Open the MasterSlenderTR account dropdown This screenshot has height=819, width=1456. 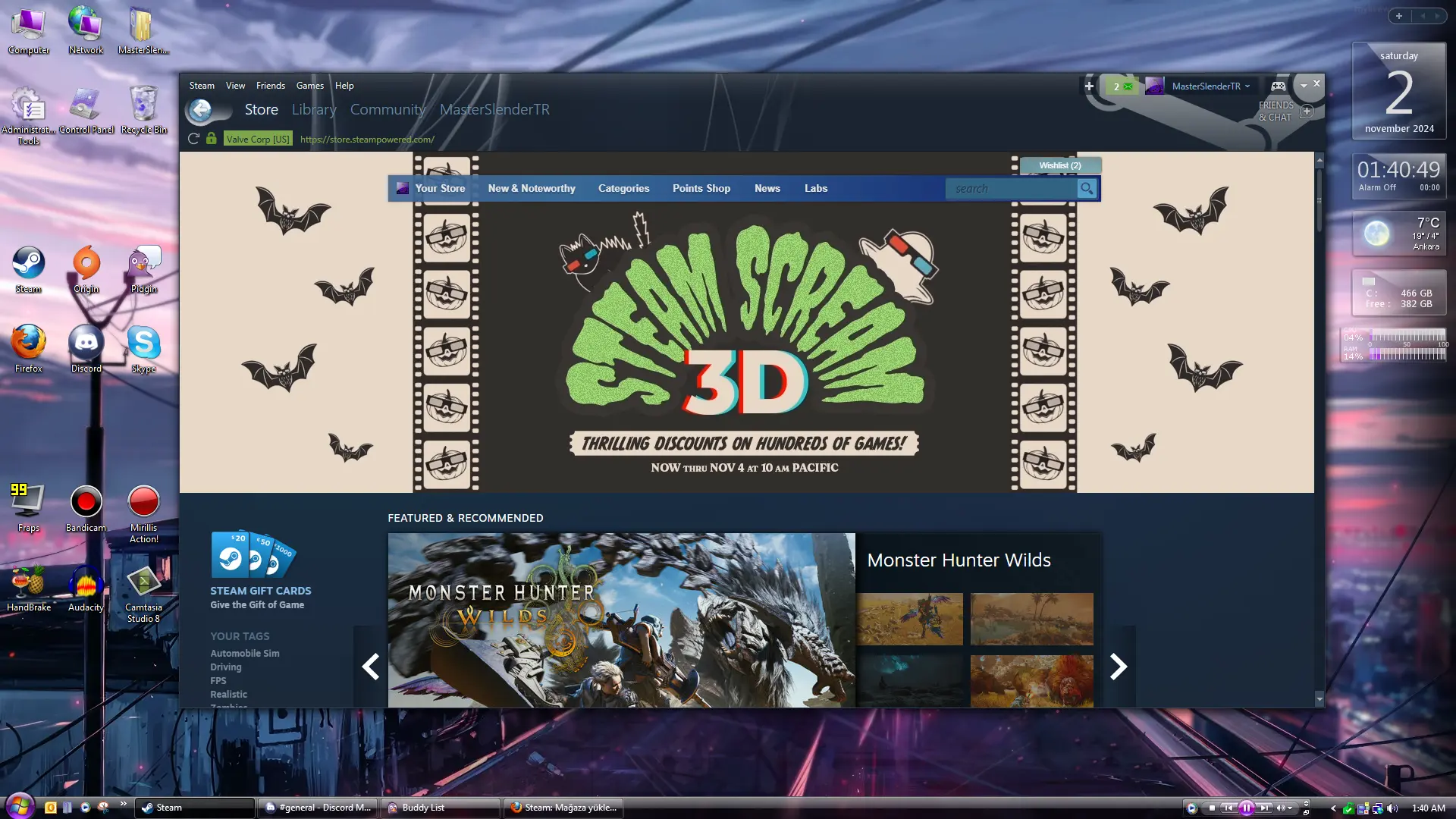(1210, 86)
